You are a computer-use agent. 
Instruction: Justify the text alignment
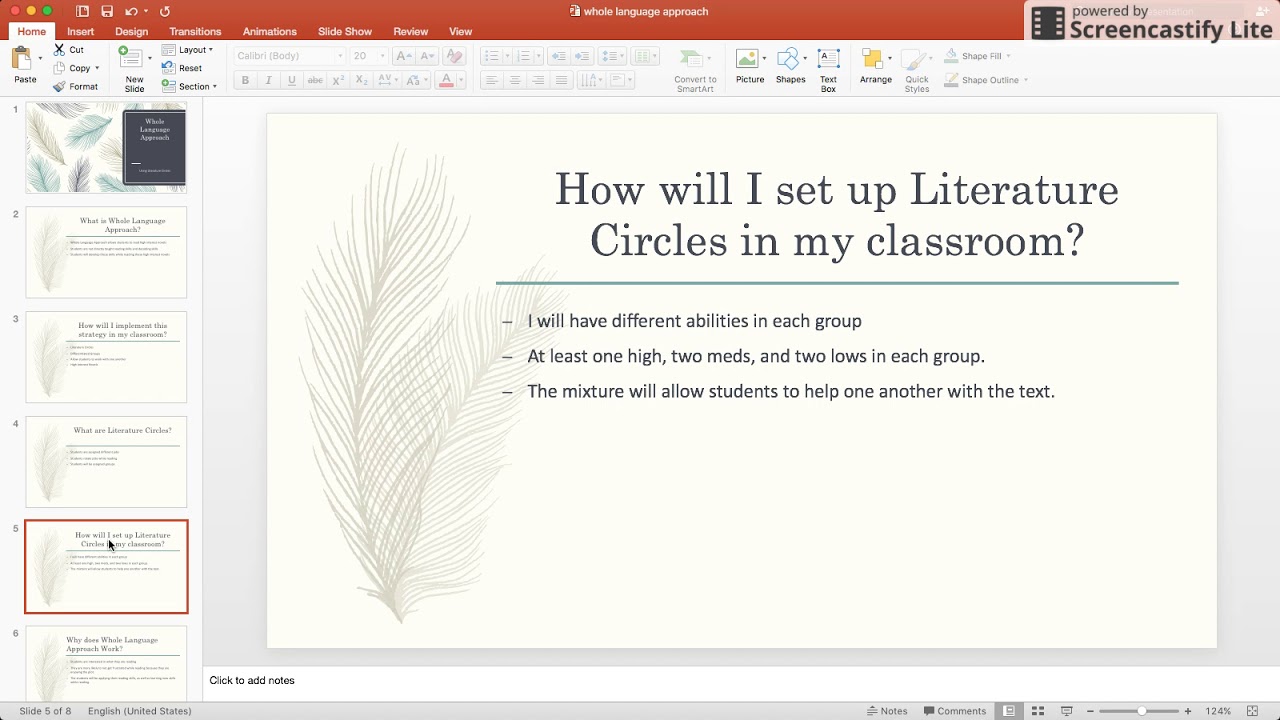coord(561,80)
